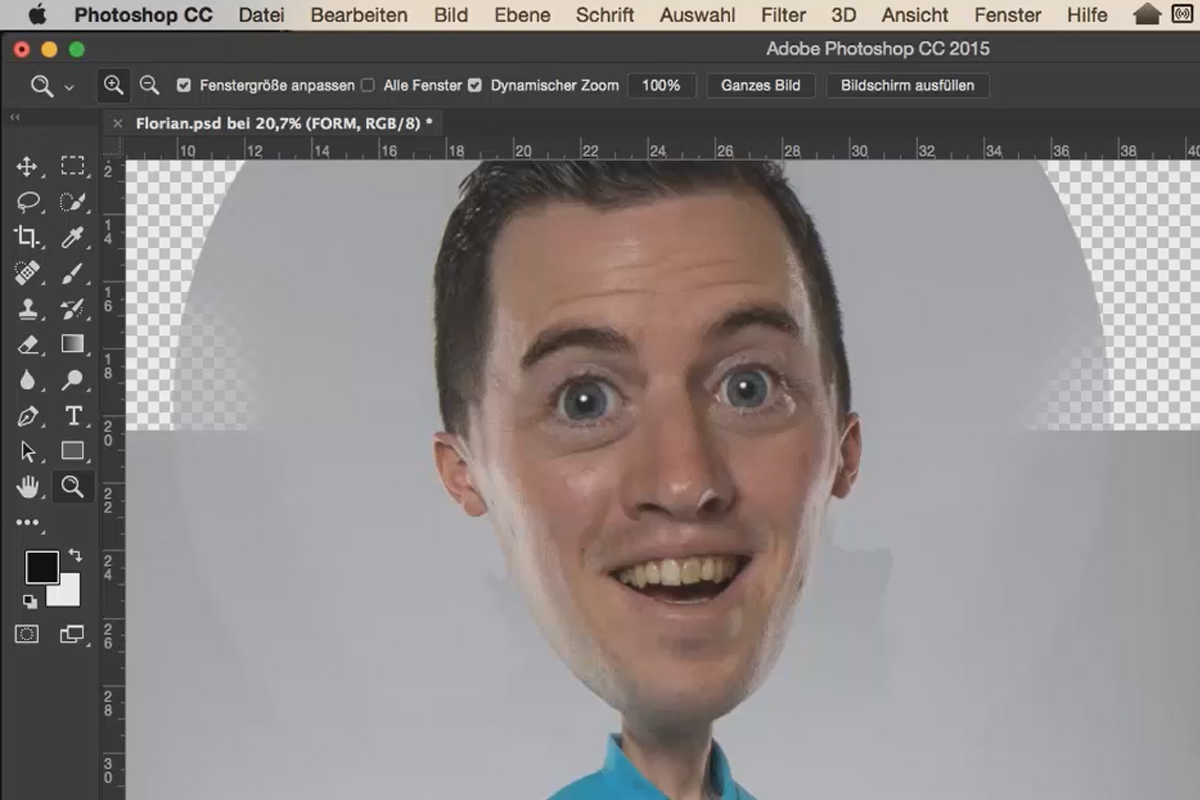
Task: Open the 3D menu
Action: (844, 15)
